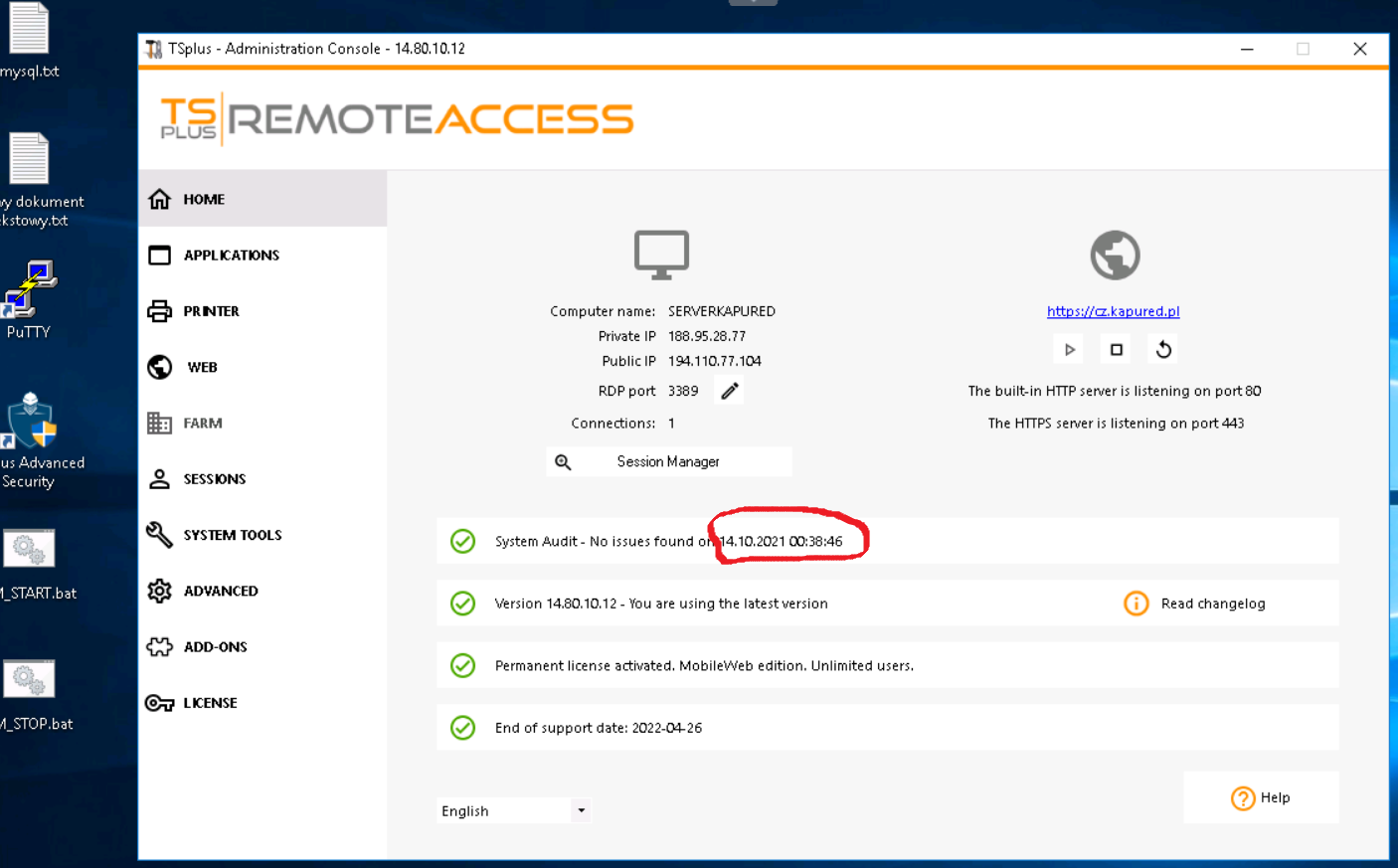
Task: Open the Read changelog info icon
Action: [x=1136, y=604]
